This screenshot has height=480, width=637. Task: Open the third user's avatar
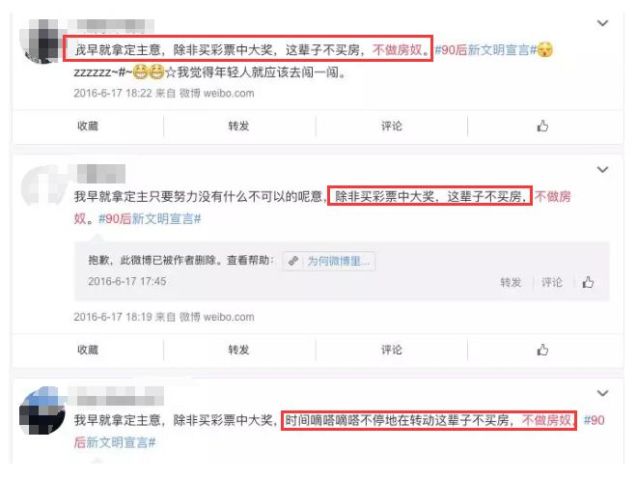pos(42,410)
